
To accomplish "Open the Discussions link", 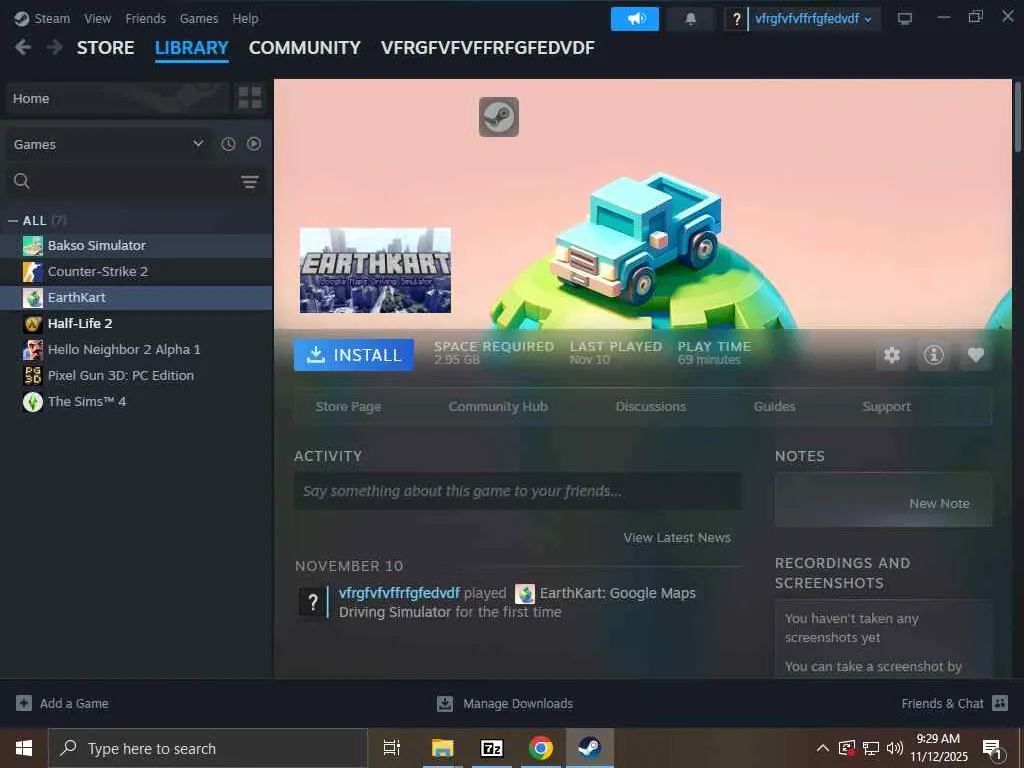I will click(x=650, y=406).
